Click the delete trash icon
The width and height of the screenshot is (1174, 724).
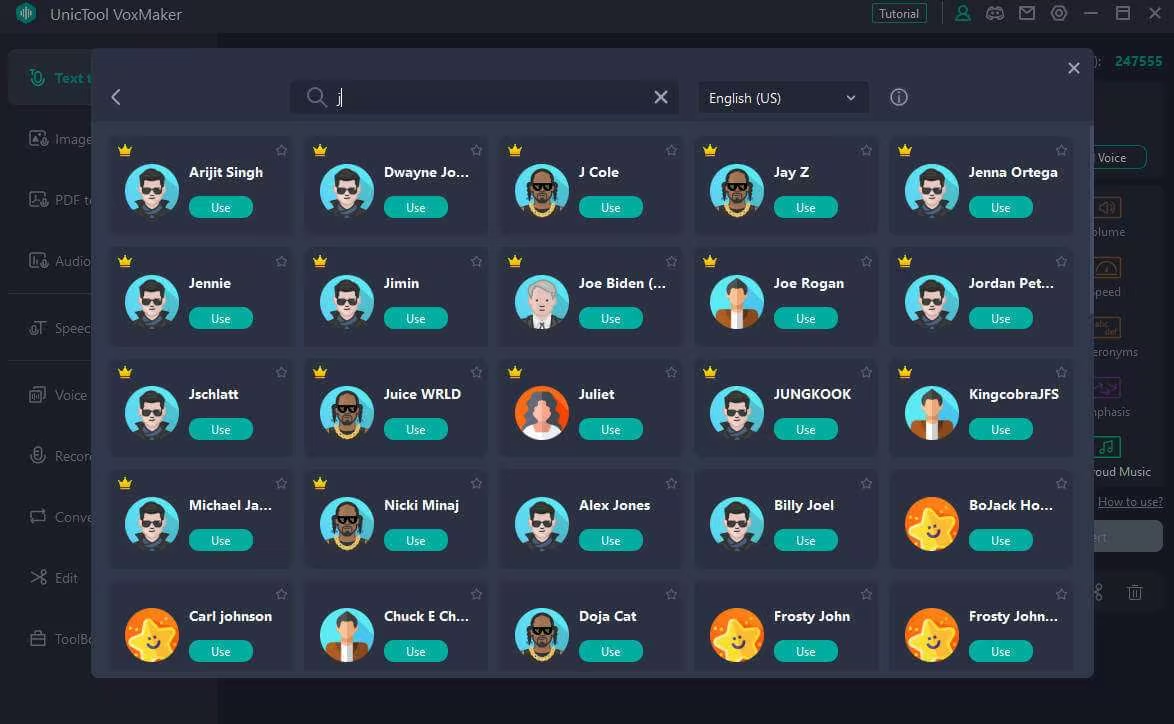(x=1134, y=592)
